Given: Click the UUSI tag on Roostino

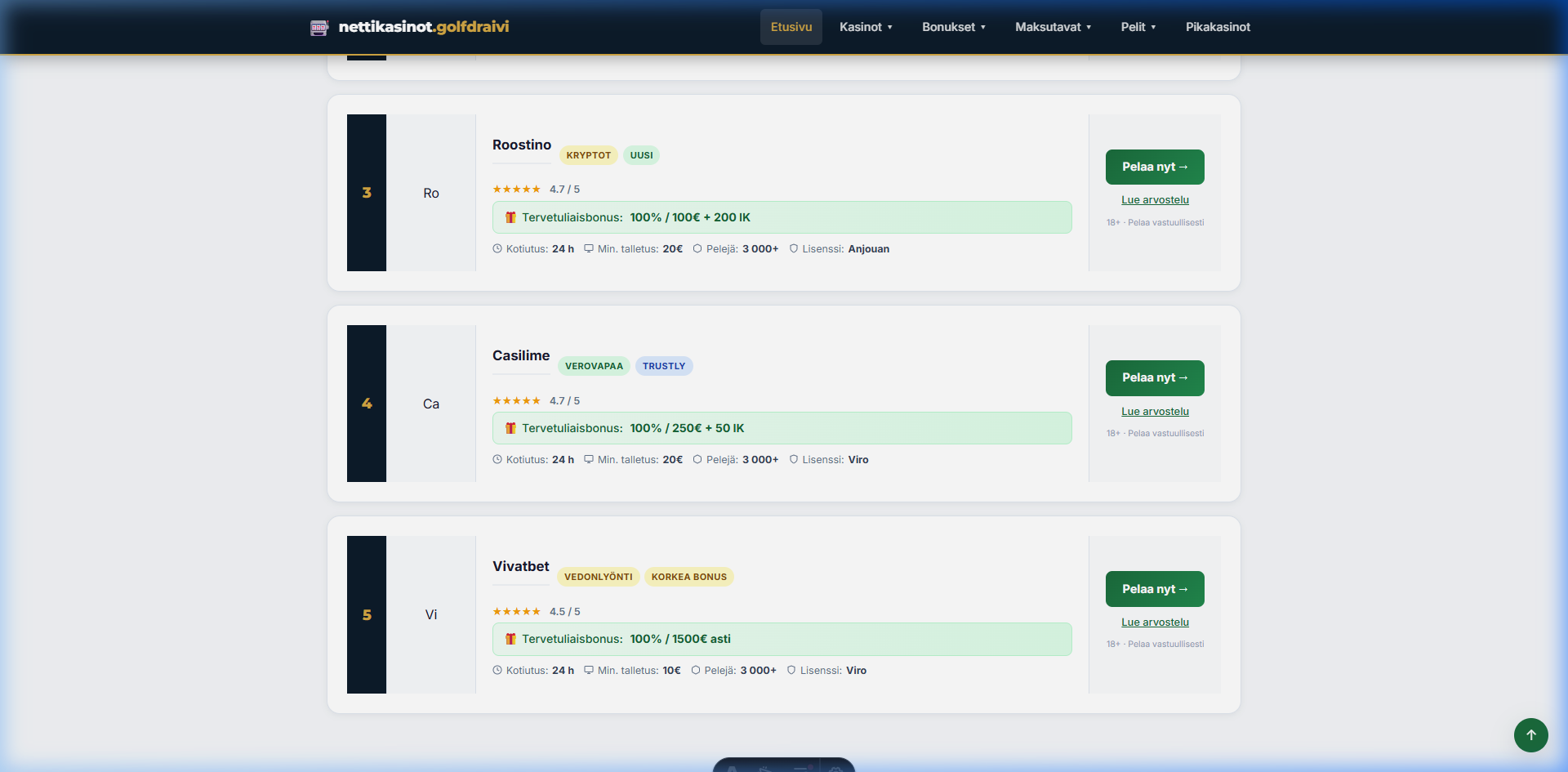Looking at the screenshot, I should [642, 155].
